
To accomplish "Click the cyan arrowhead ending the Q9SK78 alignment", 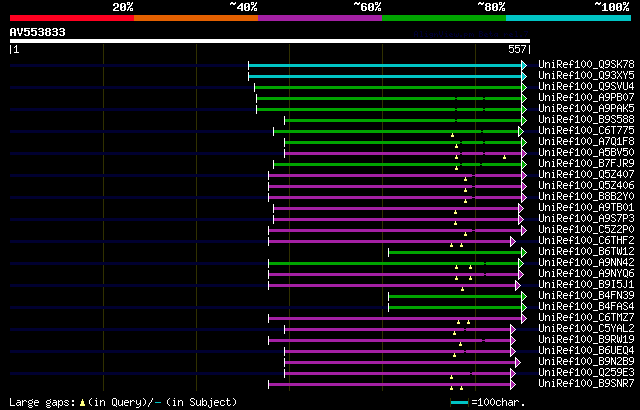I will coord(524,65).
